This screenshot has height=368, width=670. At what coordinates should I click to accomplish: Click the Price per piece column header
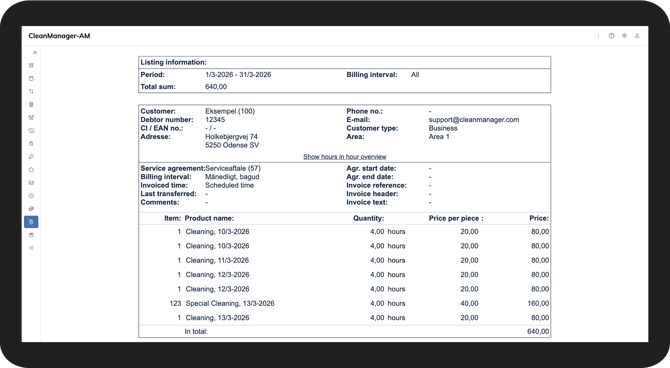[456, 218]
